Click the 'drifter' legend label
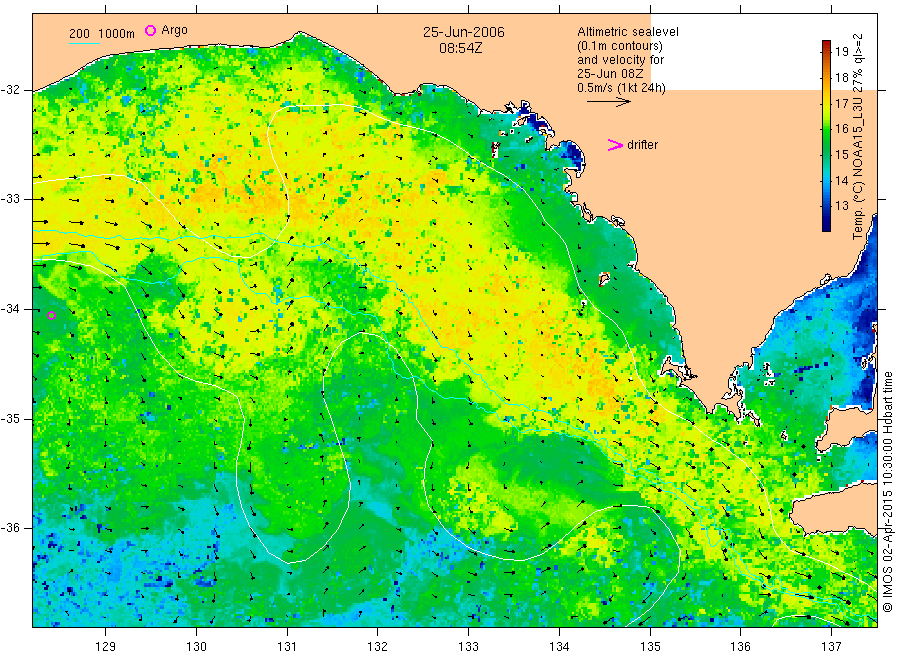 [x=642, y=145]
